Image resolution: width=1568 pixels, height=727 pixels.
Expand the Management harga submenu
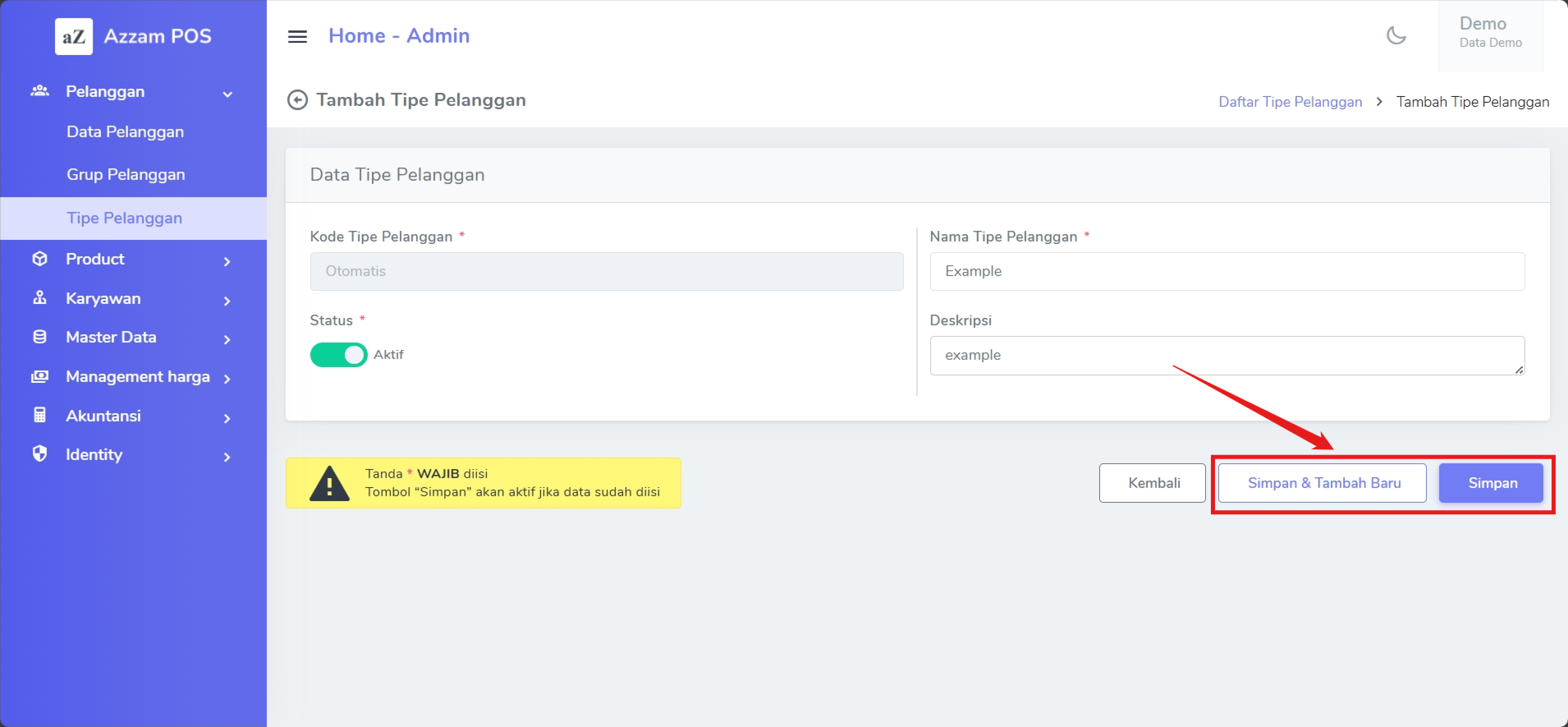tap(227, 380)
